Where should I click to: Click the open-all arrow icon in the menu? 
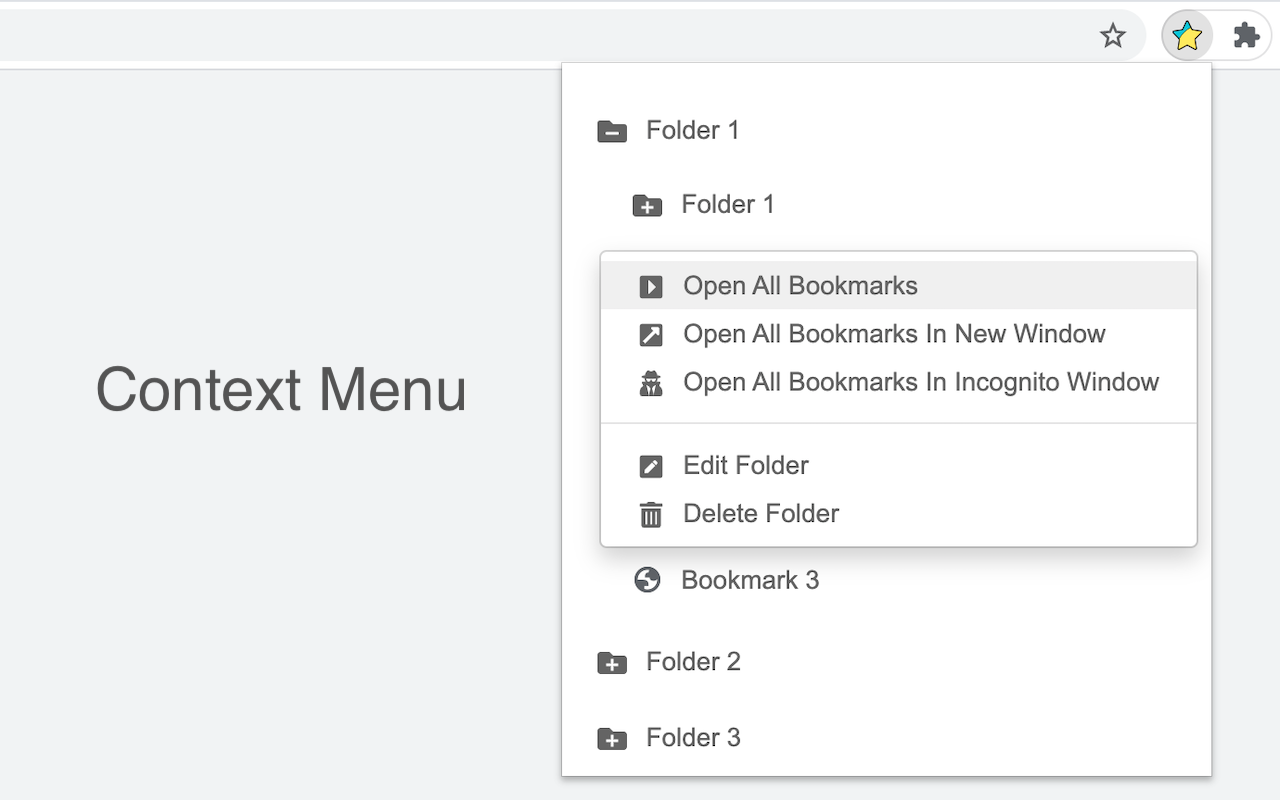651,286
